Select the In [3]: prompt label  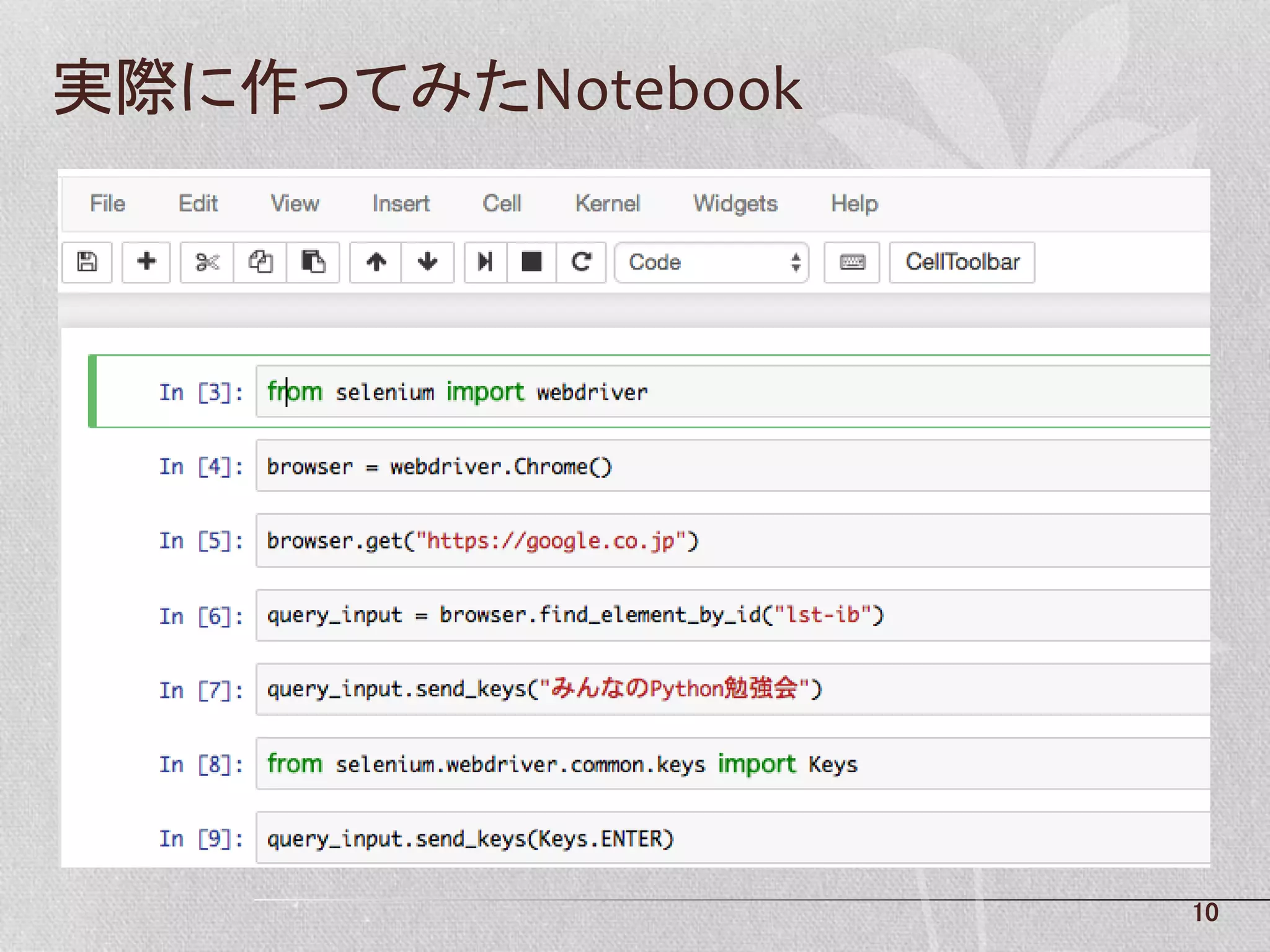tap(202, 392)
